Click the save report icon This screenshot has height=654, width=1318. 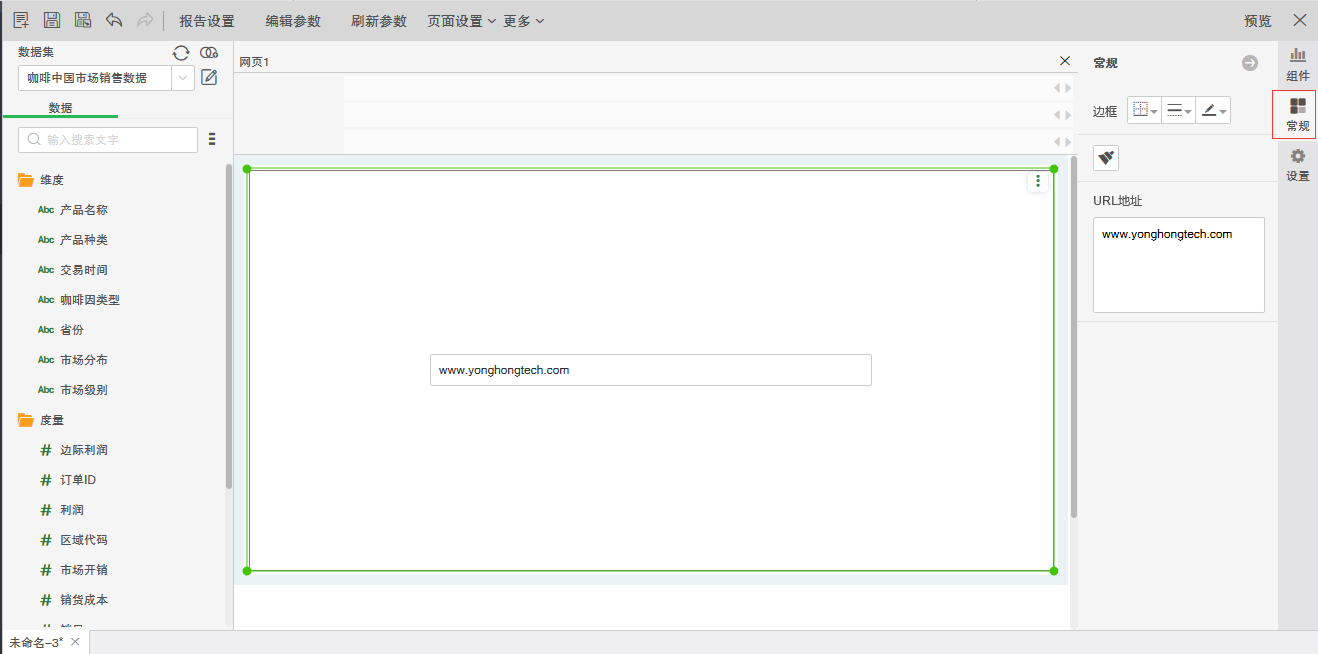pos(50,20)
